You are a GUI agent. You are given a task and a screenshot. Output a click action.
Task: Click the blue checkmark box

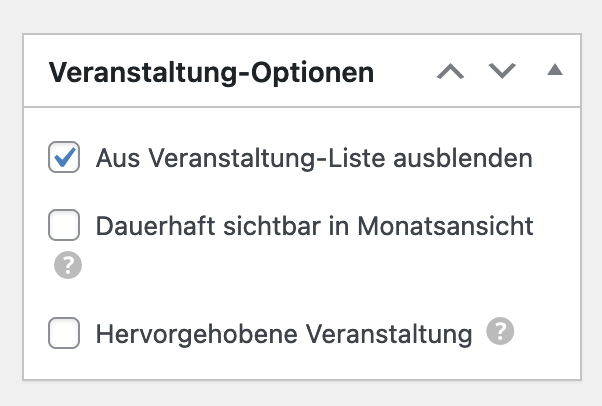65,158
